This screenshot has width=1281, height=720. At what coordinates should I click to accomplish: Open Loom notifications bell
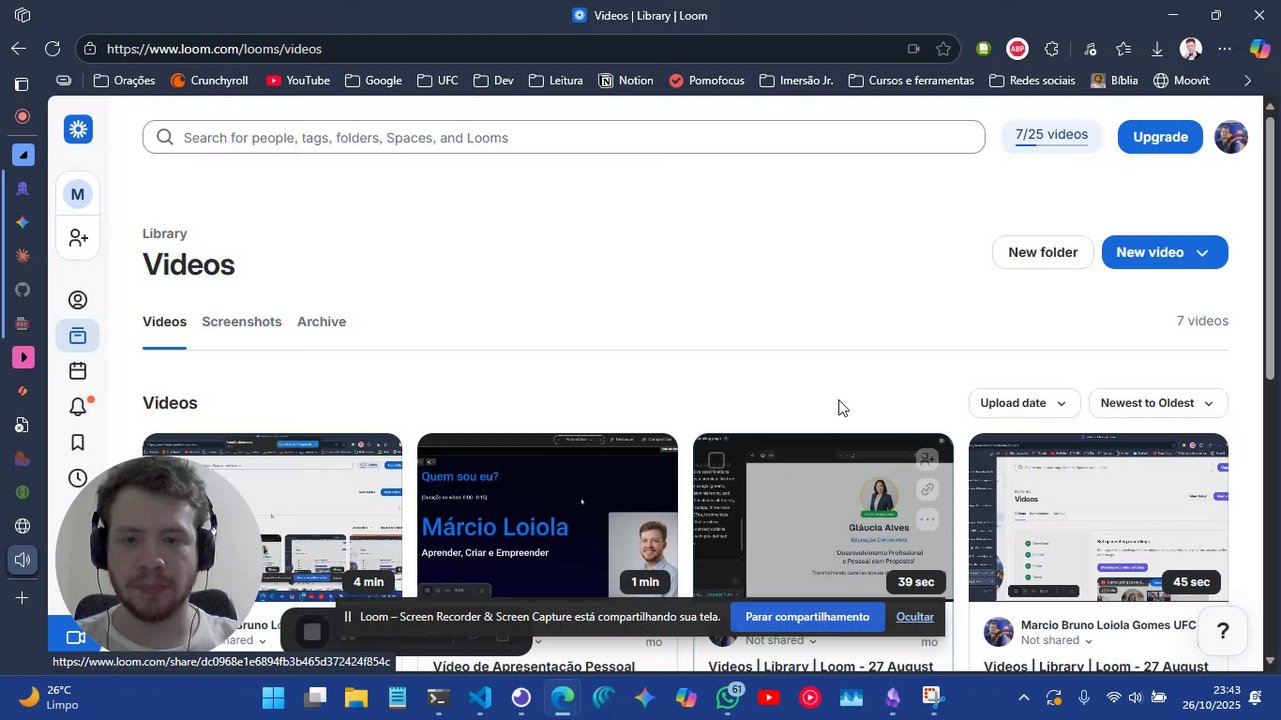(78, 407)
